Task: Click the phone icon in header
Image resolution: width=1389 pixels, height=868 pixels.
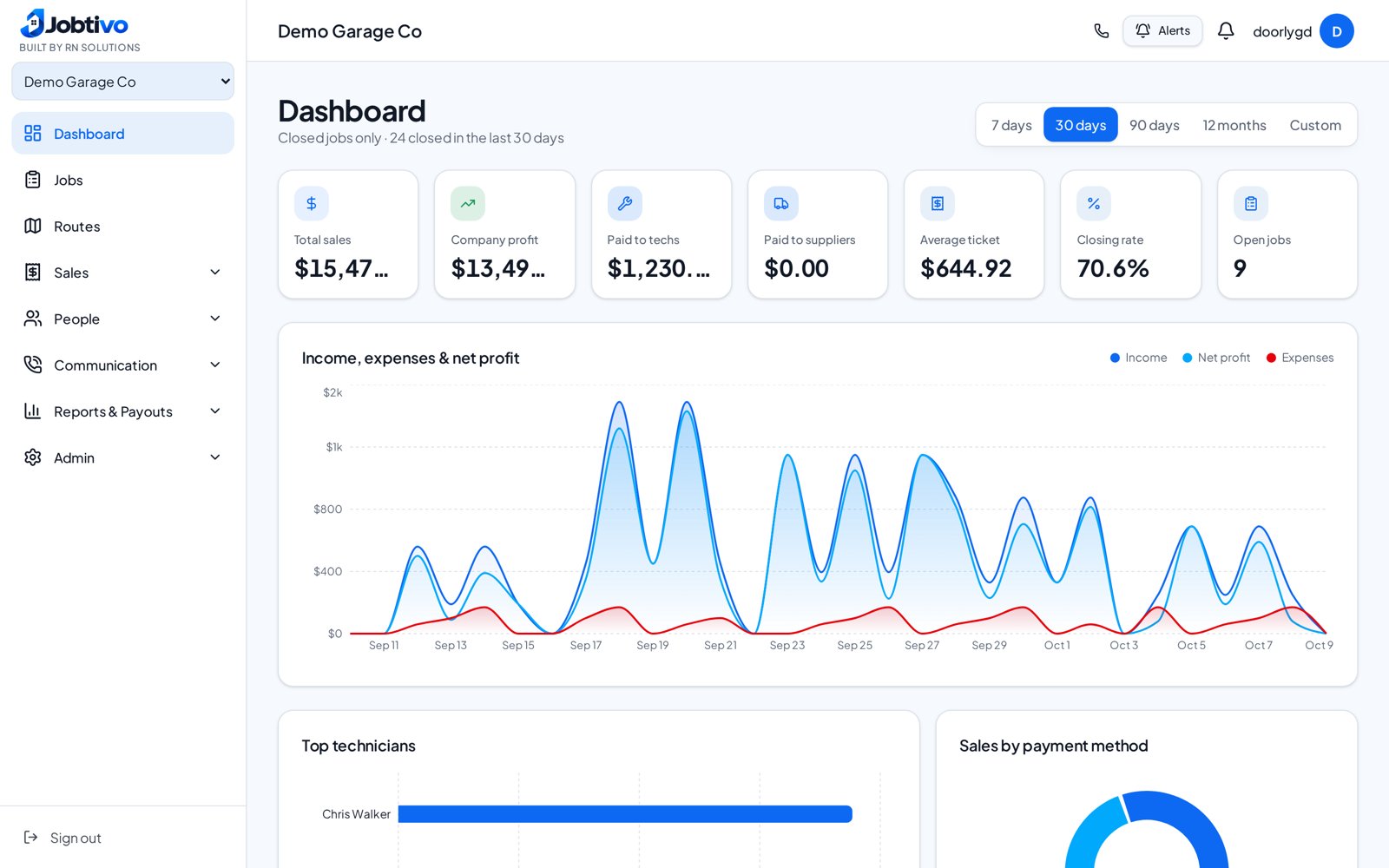Action: pyautogui.click(x=1101, y=31)
